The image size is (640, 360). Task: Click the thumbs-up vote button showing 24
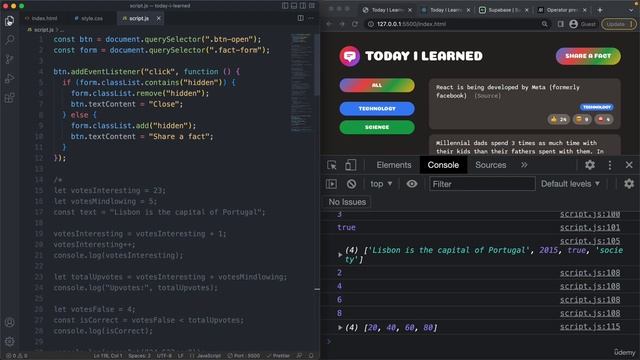(x=558, y=119)
